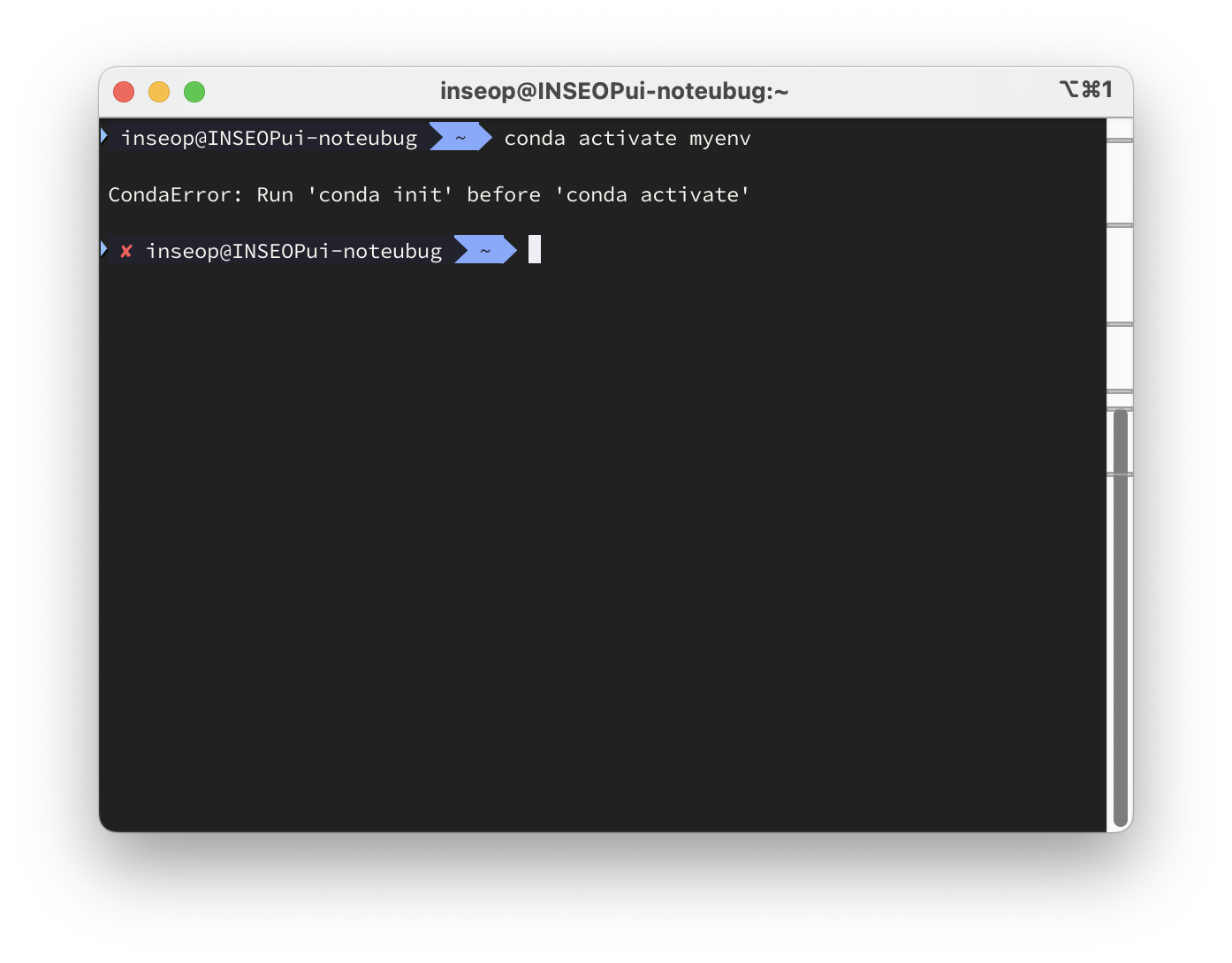Click the second prompt's username host text

294,252
